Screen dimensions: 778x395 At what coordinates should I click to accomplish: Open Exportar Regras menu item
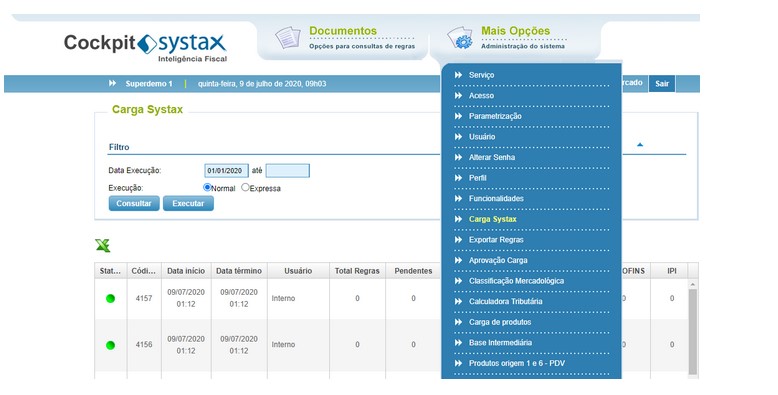click(496, 240)
